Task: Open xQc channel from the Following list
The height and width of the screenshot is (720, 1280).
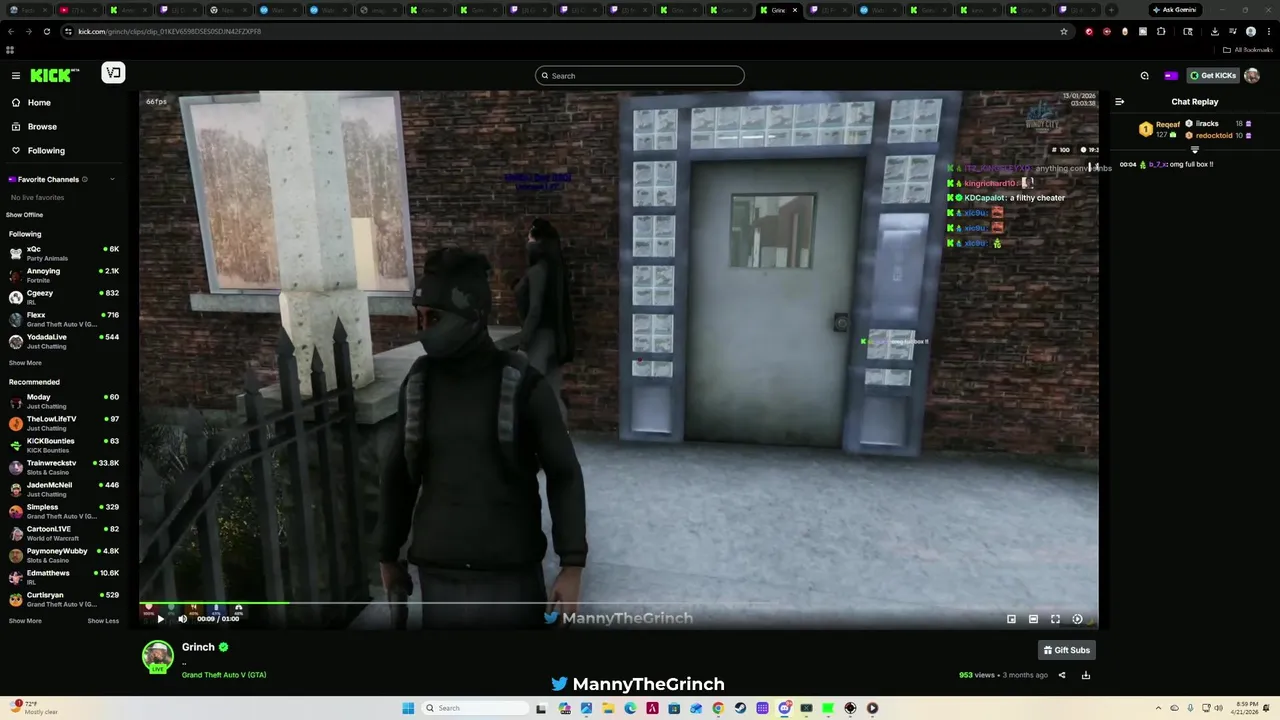Action: click(x=64, y=253)
